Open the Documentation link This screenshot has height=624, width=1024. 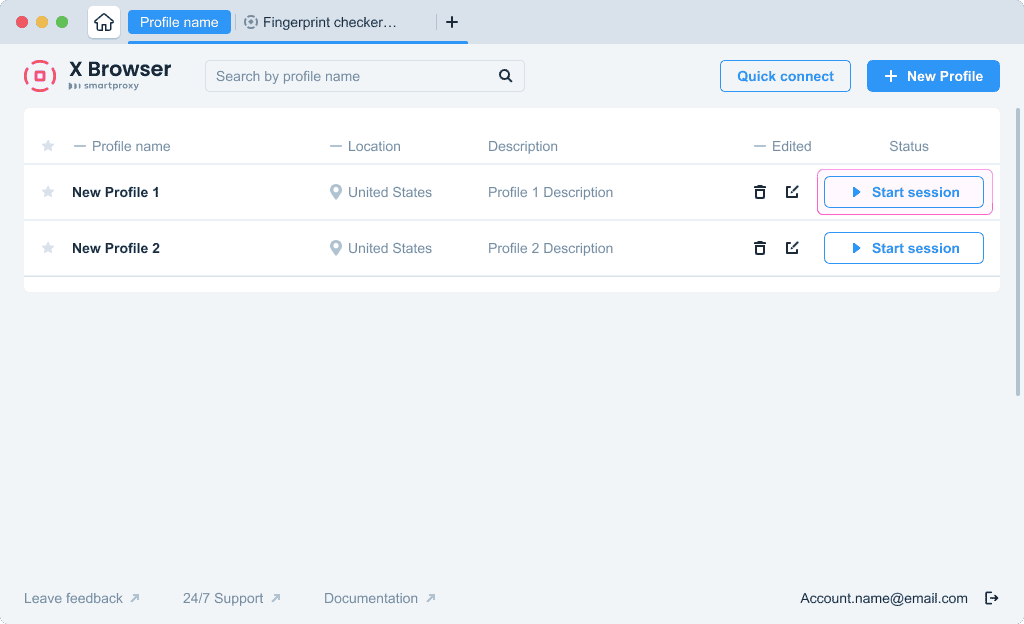tap(379, 598)
